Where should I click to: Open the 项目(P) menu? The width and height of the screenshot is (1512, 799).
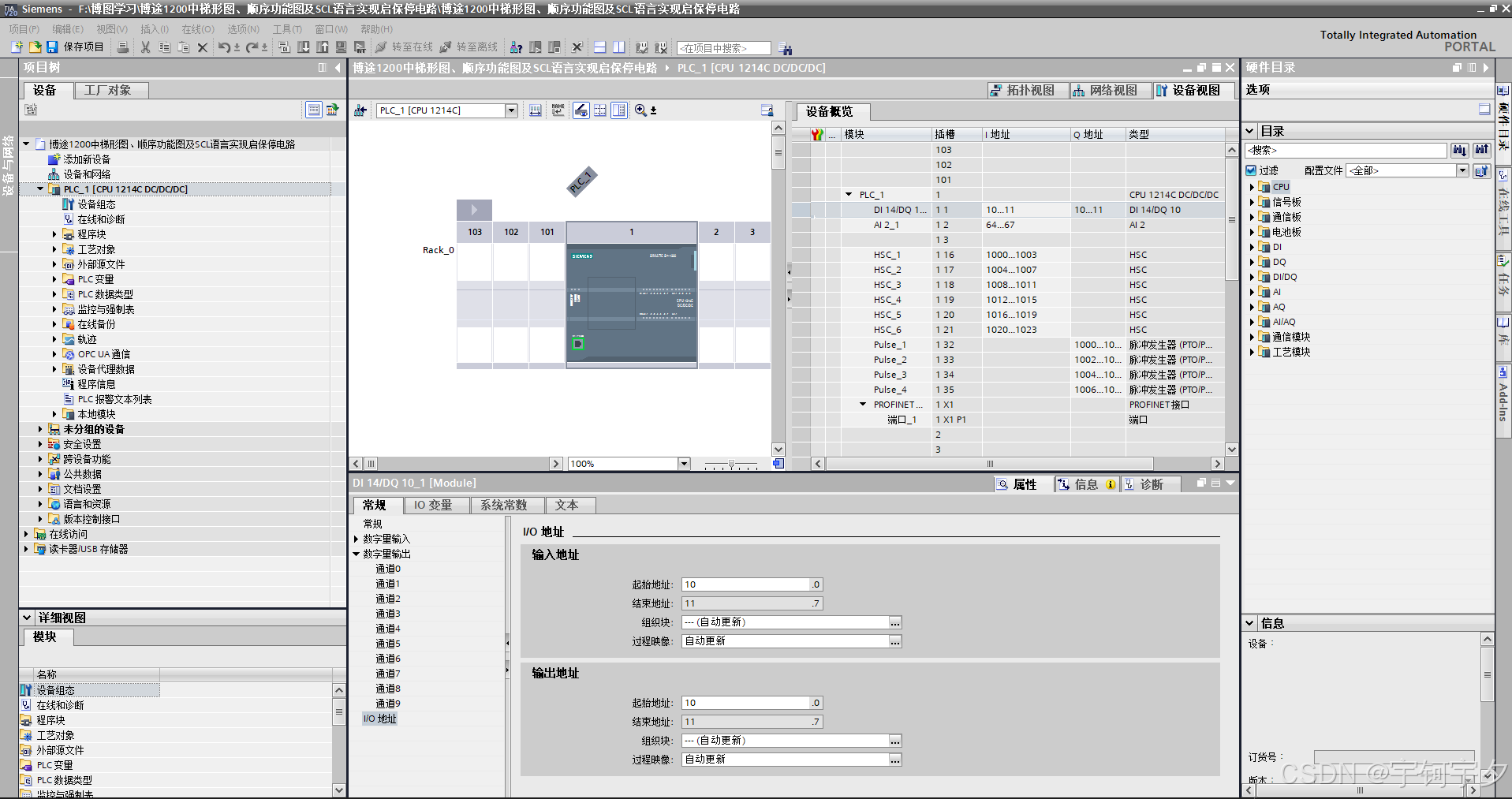pyautogui.click(x=24, y=29)
